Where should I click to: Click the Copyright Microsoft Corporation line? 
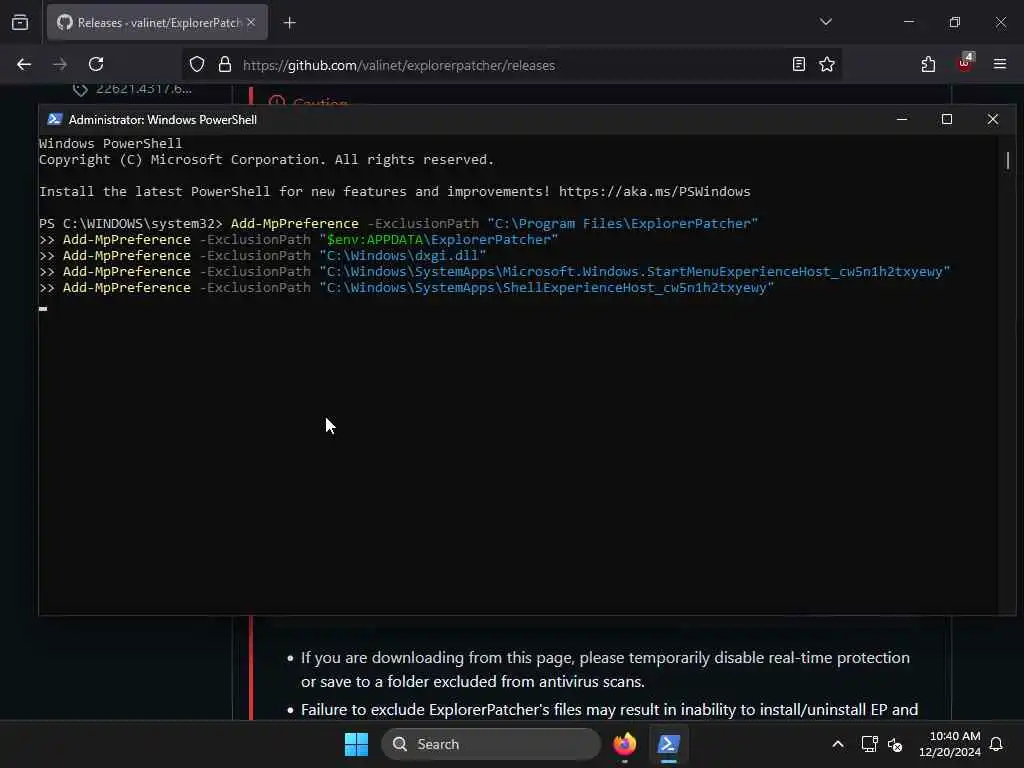pyautogui.click(x=266, y=159)
